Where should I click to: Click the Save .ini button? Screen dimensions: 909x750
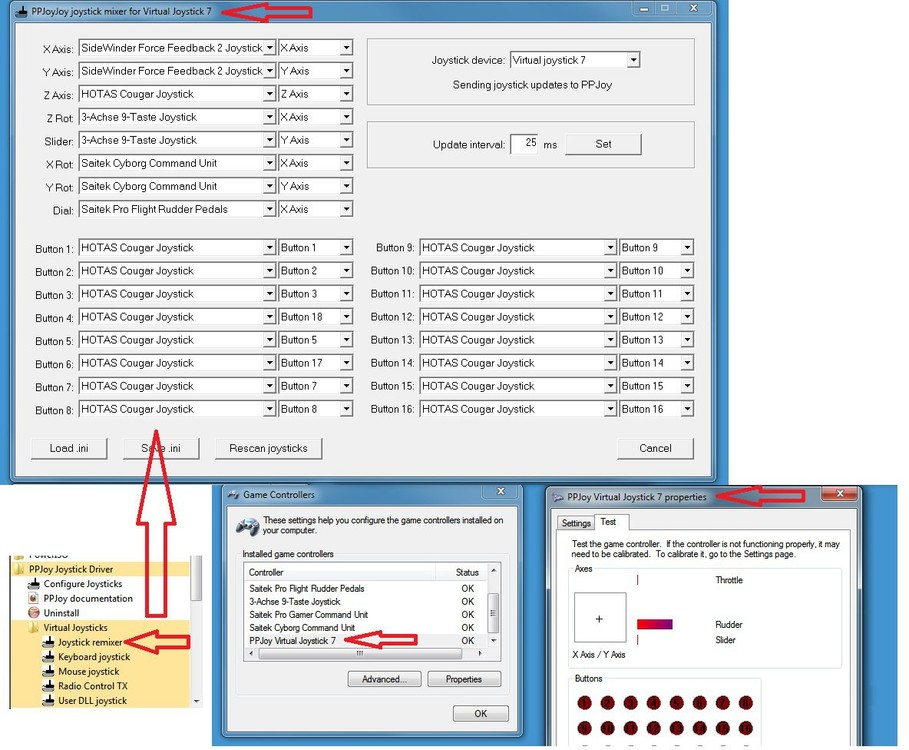[161, 448]
